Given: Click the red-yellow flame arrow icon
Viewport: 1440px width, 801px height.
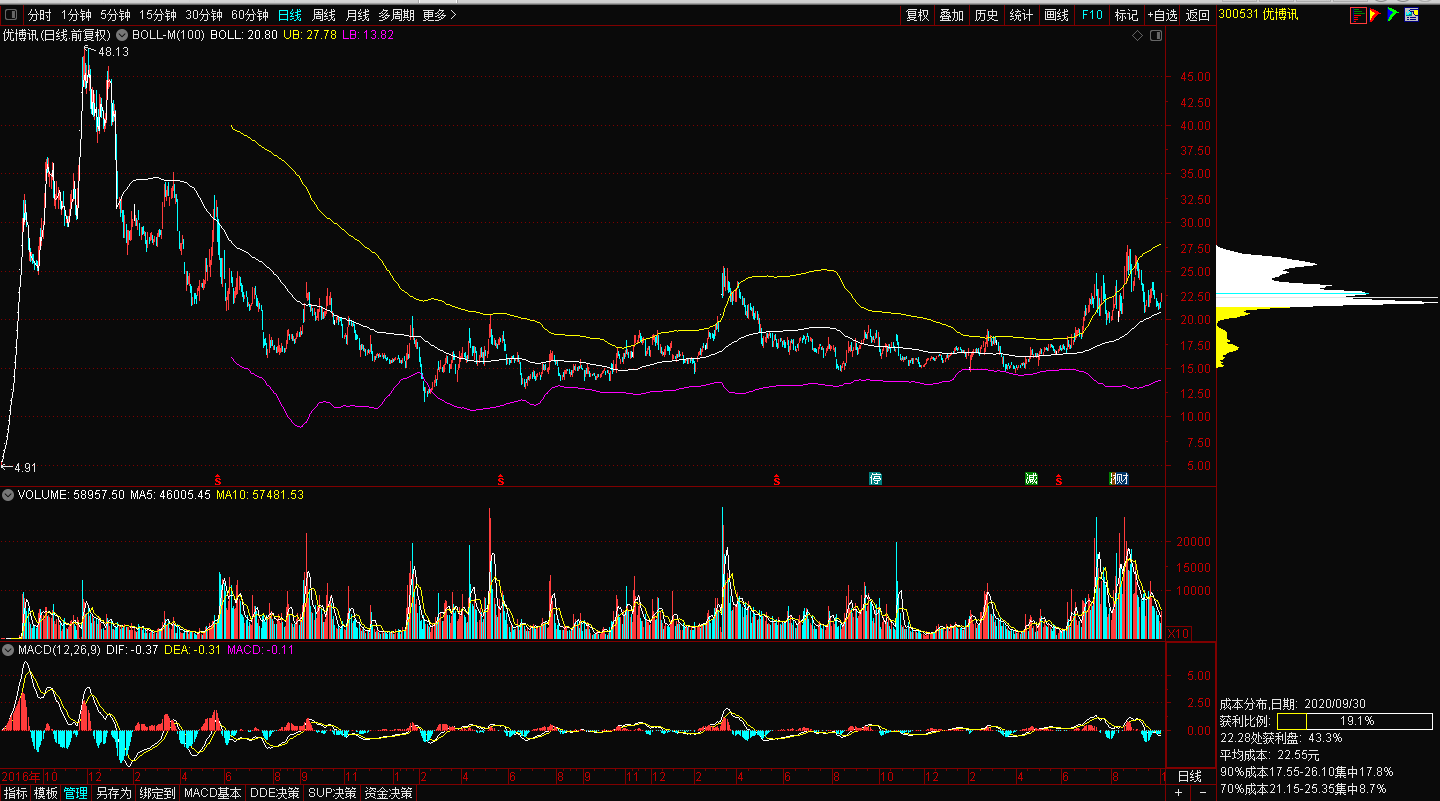Looking at the screenshot, I should click(x=1375, y=15).
